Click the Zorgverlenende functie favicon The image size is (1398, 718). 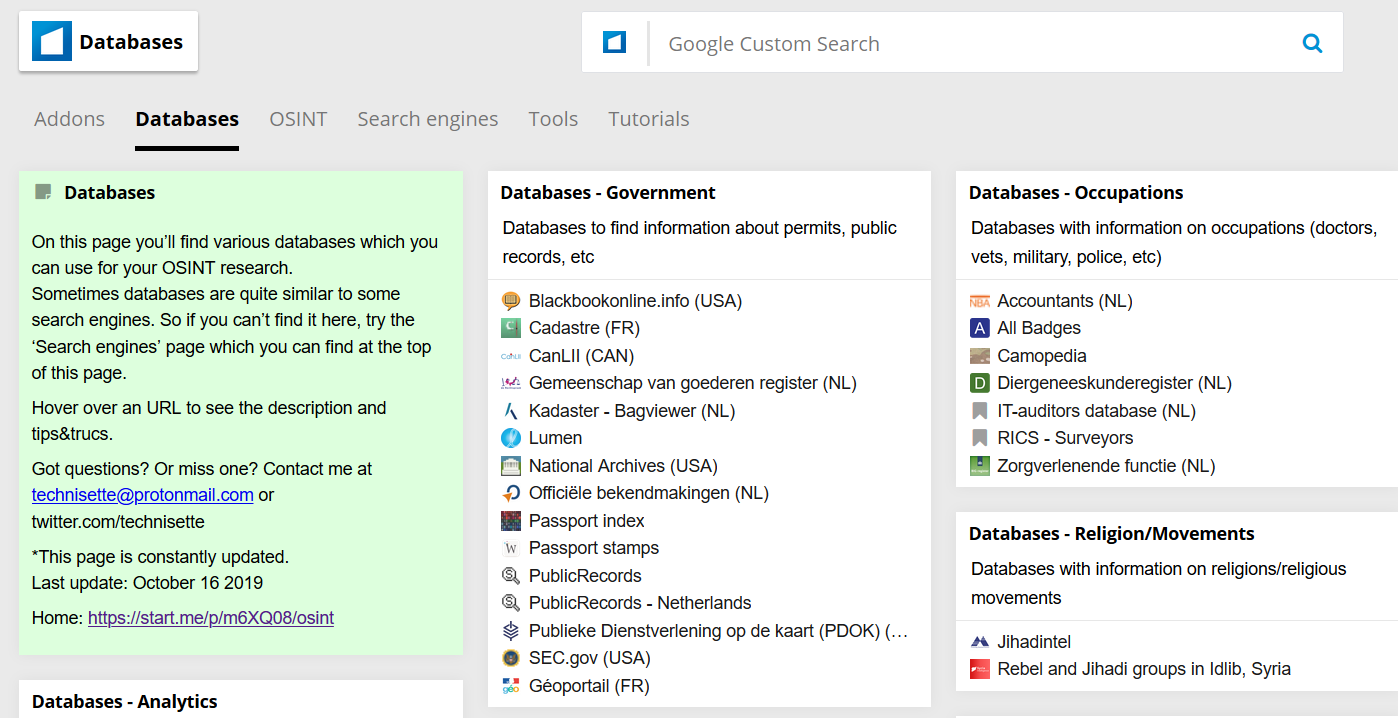click(x=980, y=466)
